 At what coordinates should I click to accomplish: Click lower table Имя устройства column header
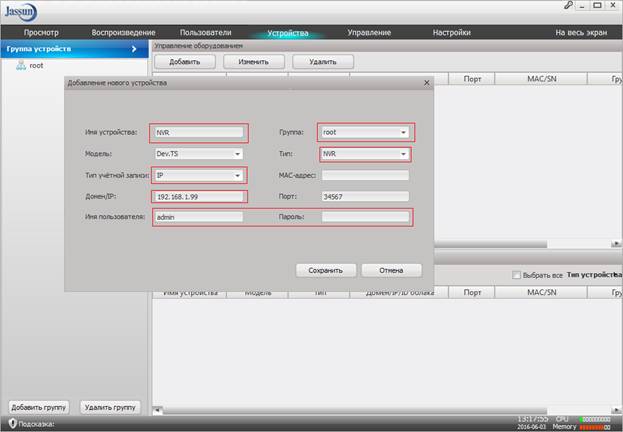point(190,293)
